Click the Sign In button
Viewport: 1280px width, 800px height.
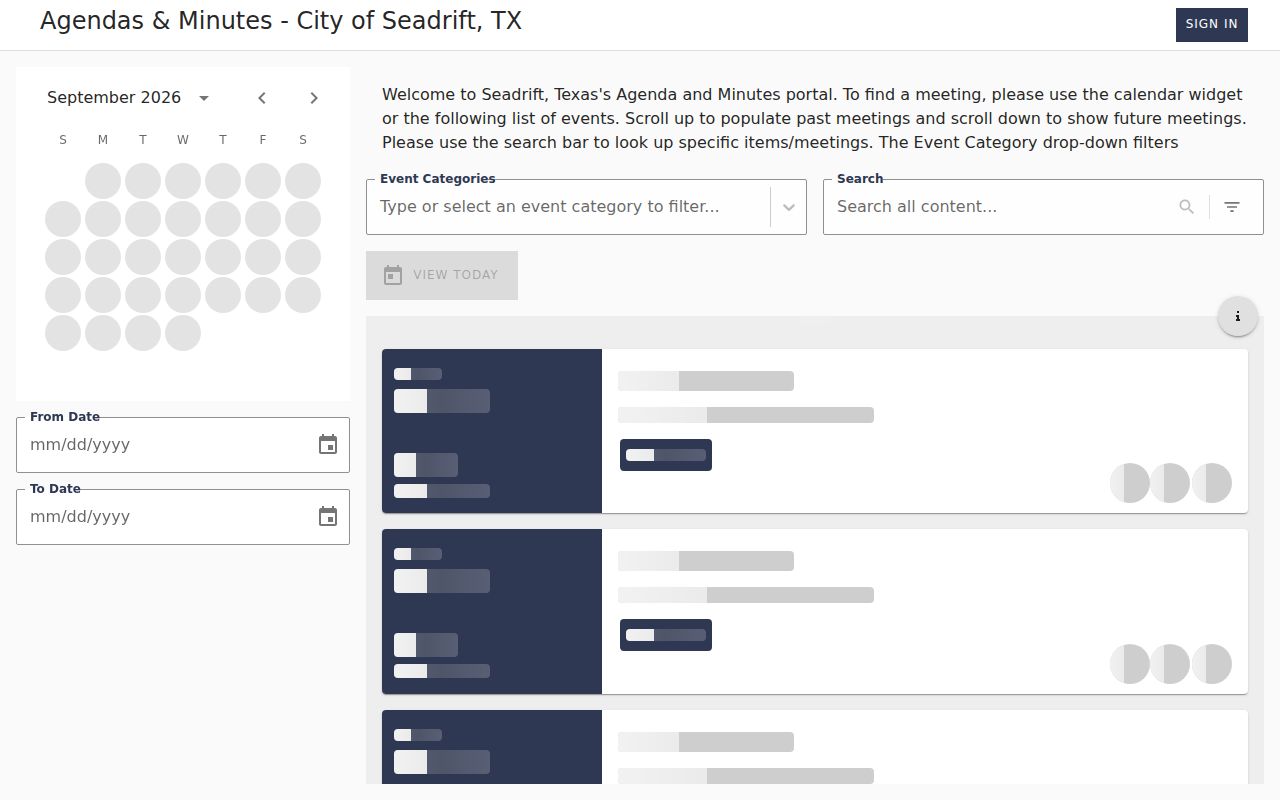click(x=1211, y=24)
